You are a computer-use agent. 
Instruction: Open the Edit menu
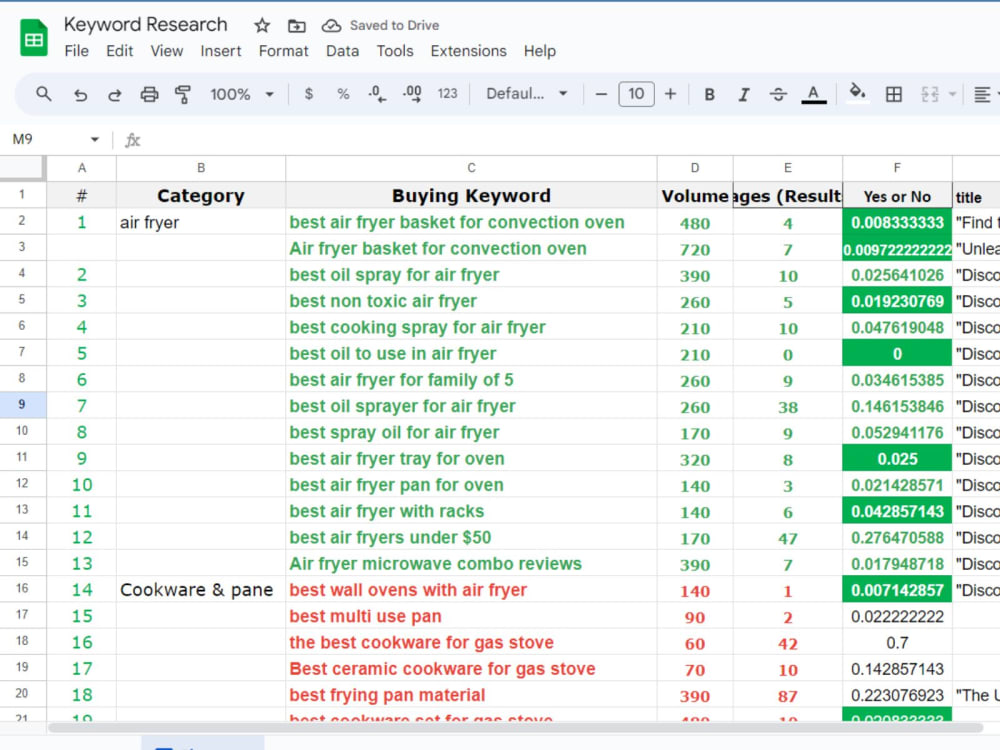[119, 51]
